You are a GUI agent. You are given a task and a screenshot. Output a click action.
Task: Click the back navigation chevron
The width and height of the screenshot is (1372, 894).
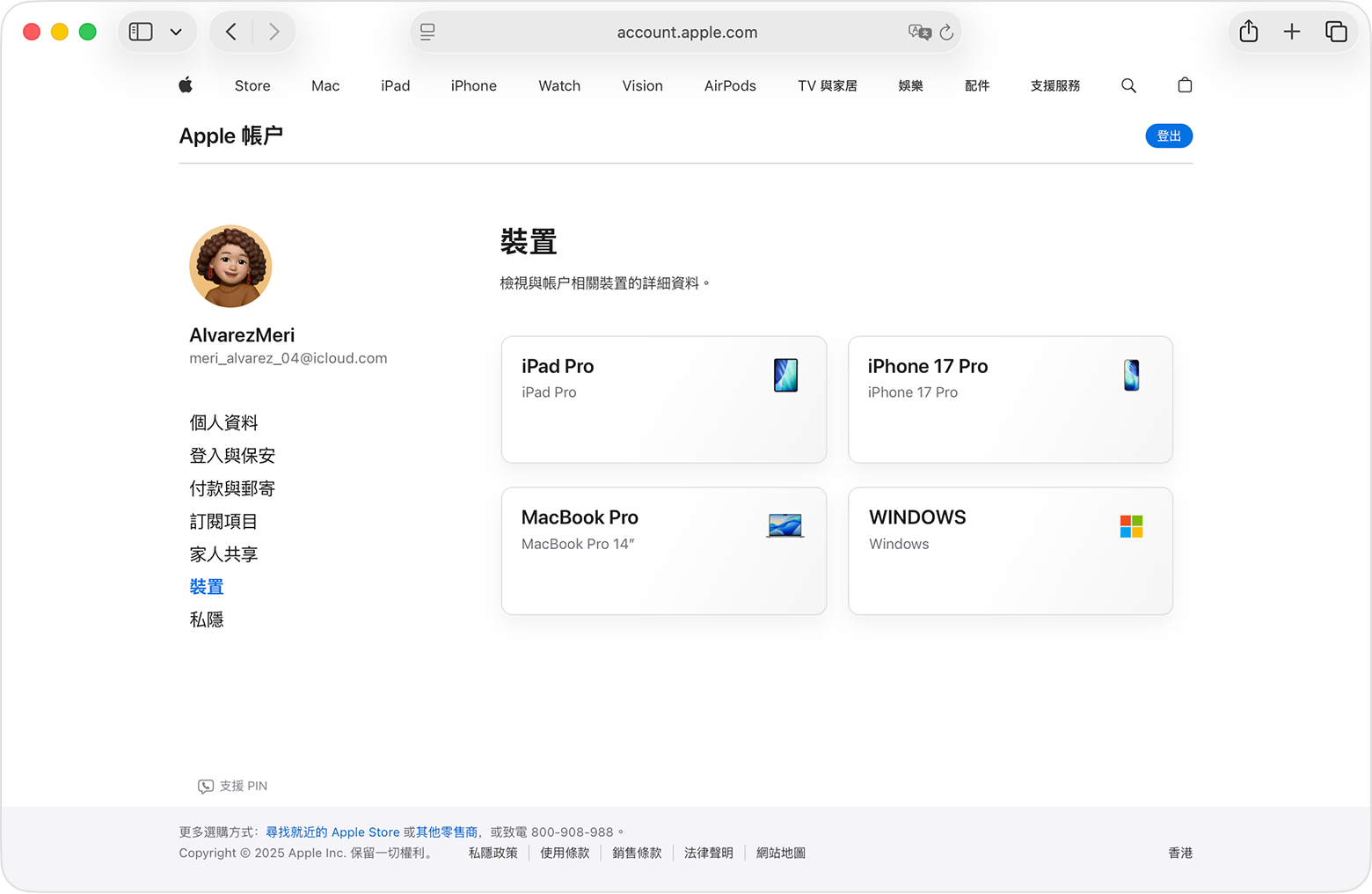tap(230, 31)
